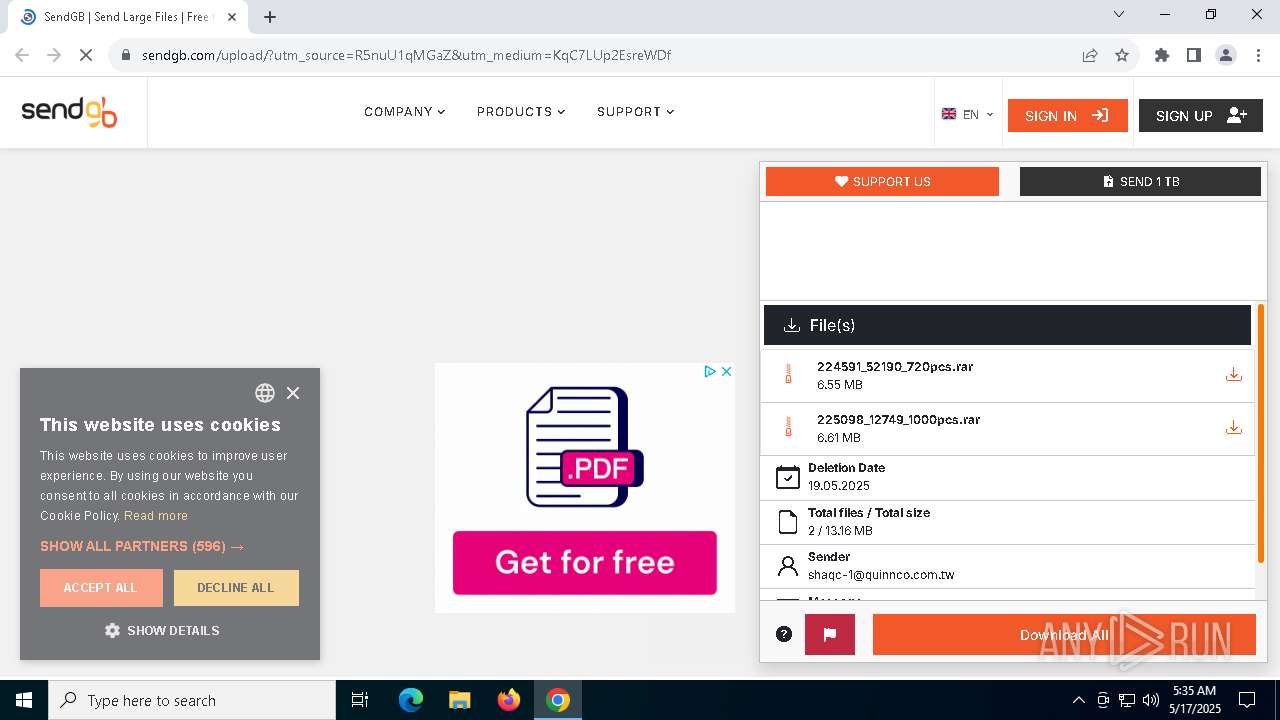
Task: Open Windows Start menu
Action: [24, 700]
